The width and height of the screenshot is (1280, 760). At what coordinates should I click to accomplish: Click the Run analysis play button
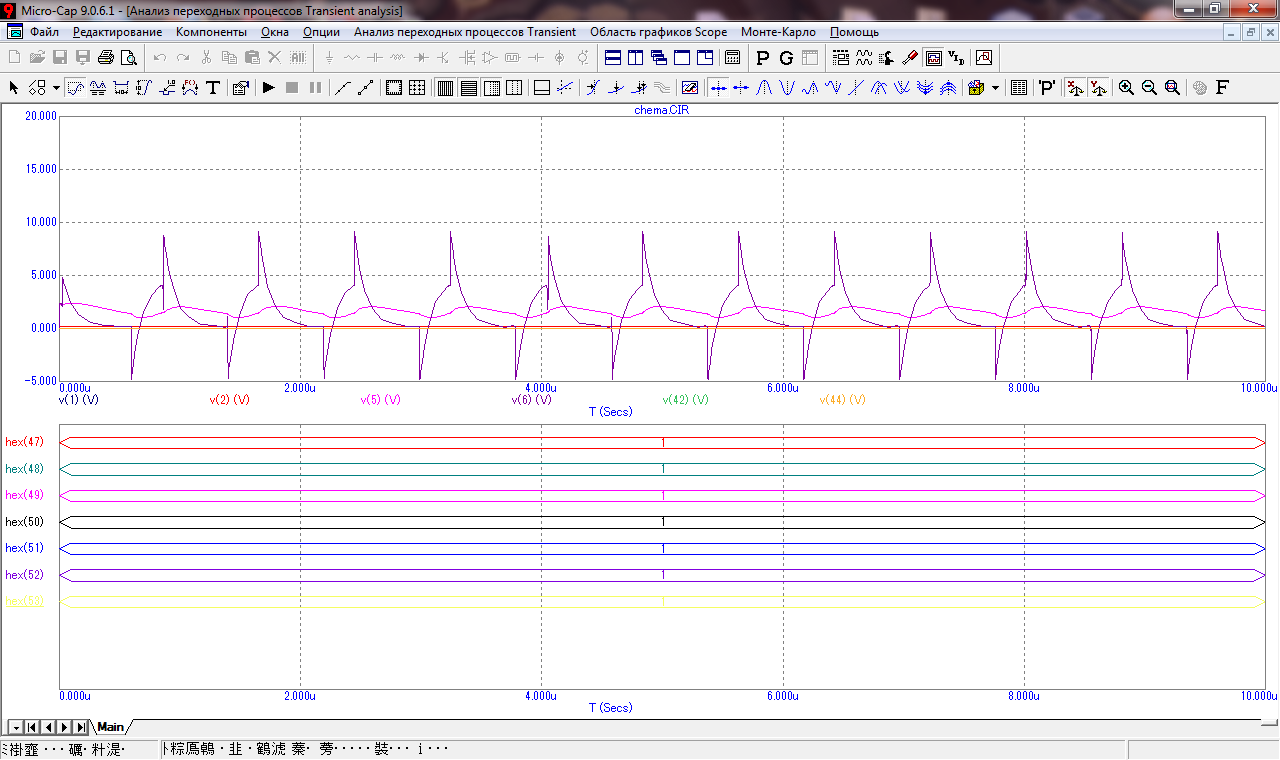[268, 88]
